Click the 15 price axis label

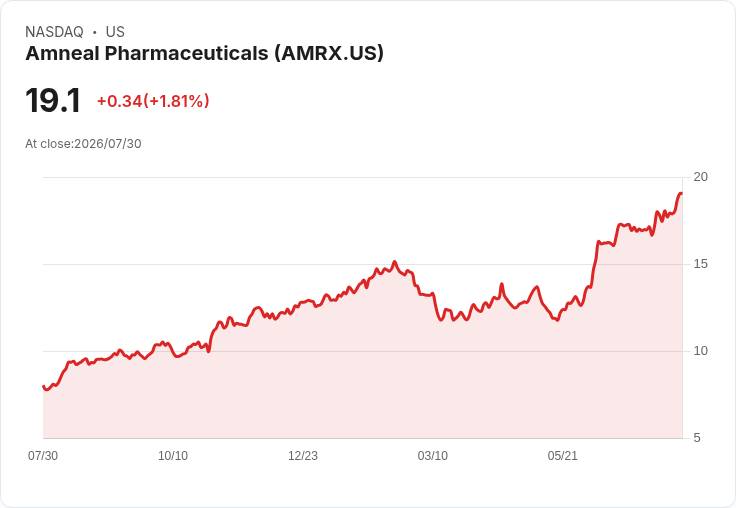(x=700, y=264)
